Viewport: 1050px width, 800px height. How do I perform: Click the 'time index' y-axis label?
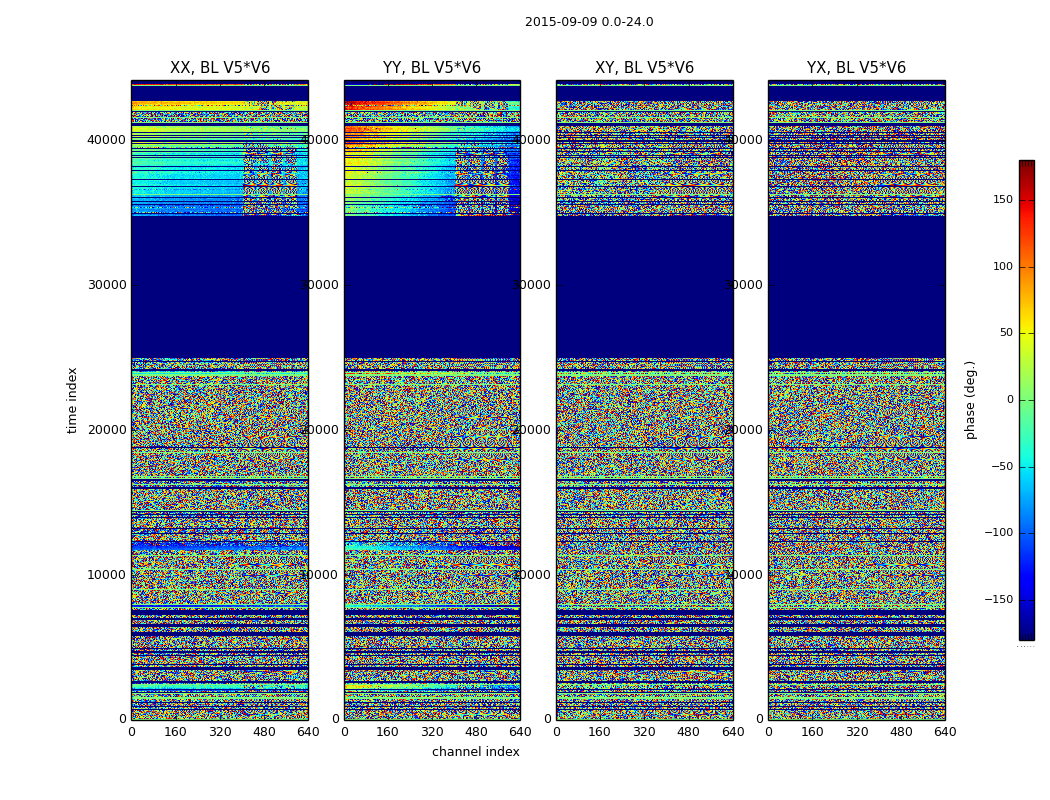tap(72, 400)
